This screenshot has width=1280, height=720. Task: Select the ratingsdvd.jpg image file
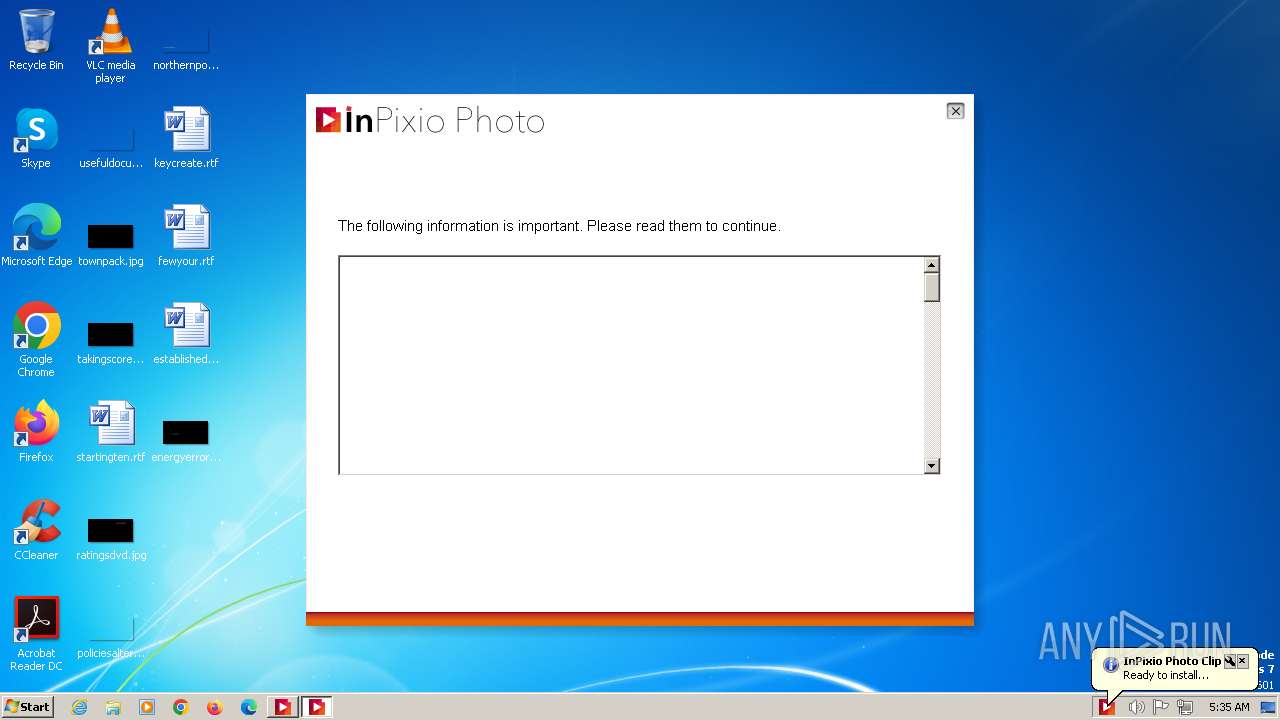coord(110,538)
